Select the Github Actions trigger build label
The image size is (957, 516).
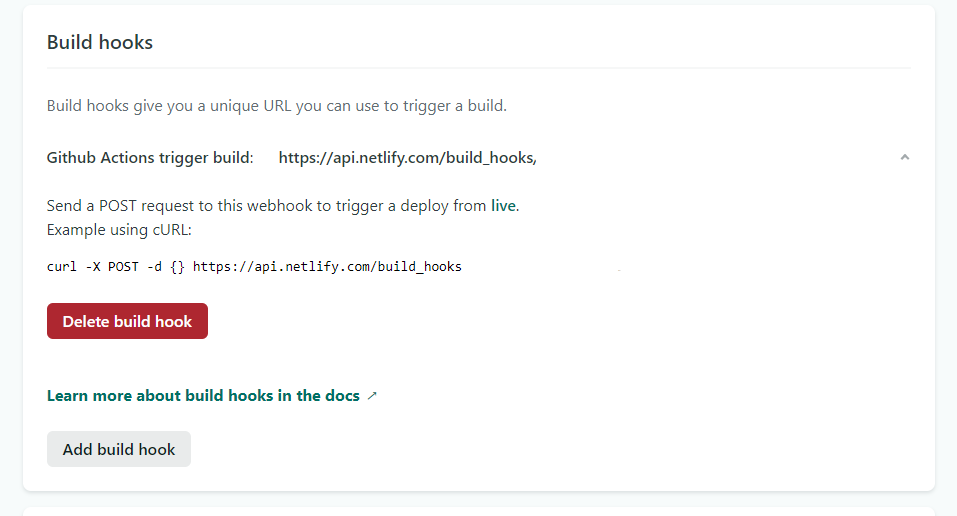[150, 158]
